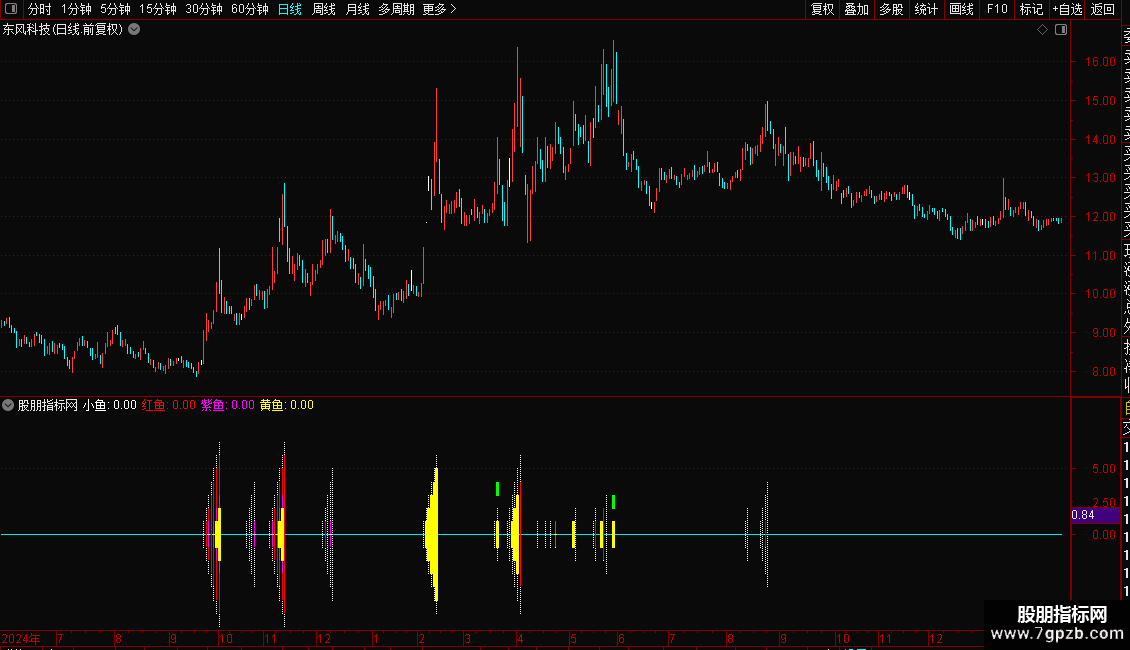Image resolution: width=1130 pixels, height=650 pixels.
Task: Select the 日线 daily chart
Action: click(290, 9)
